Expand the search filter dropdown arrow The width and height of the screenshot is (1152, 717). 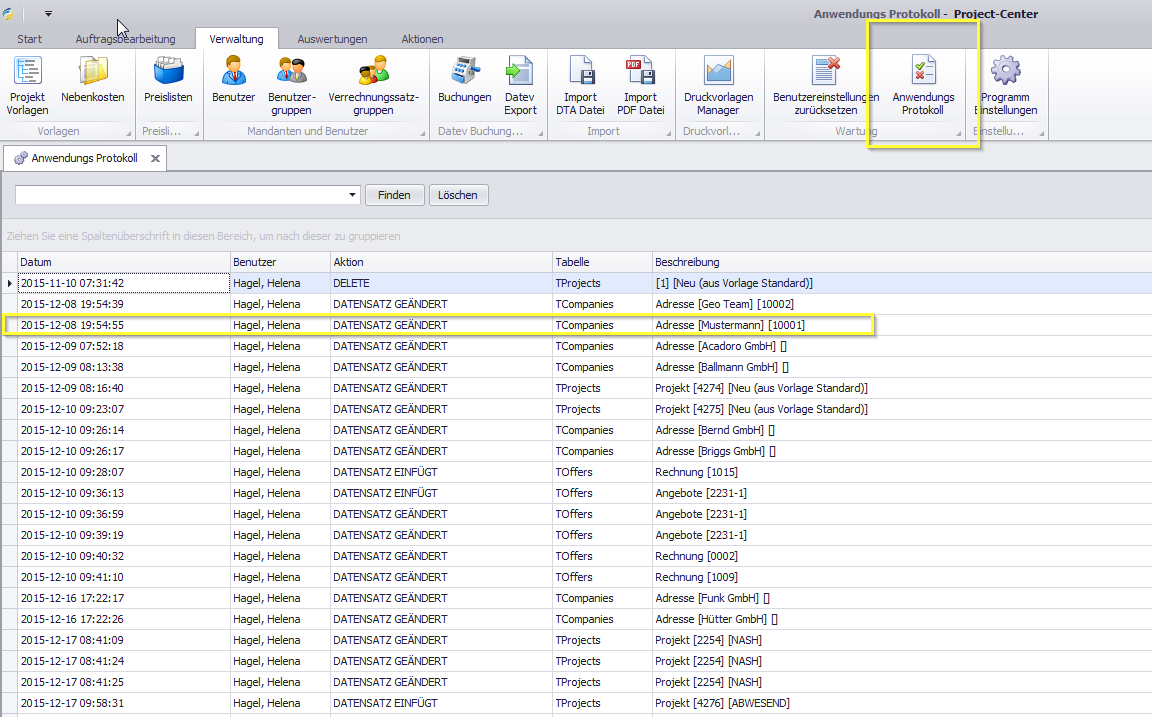point(353,195)
